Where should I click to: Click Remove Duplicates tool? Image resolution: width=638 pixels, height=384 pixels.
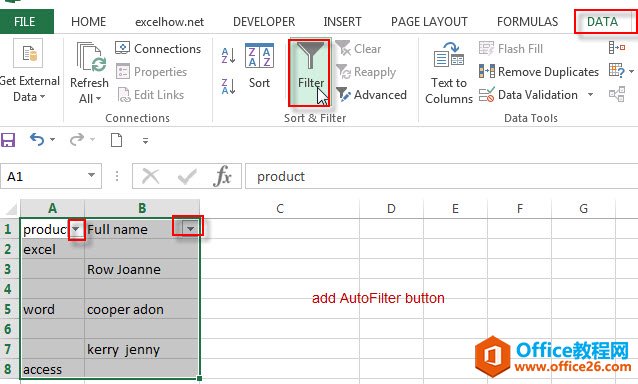click(x=539, y=72)
